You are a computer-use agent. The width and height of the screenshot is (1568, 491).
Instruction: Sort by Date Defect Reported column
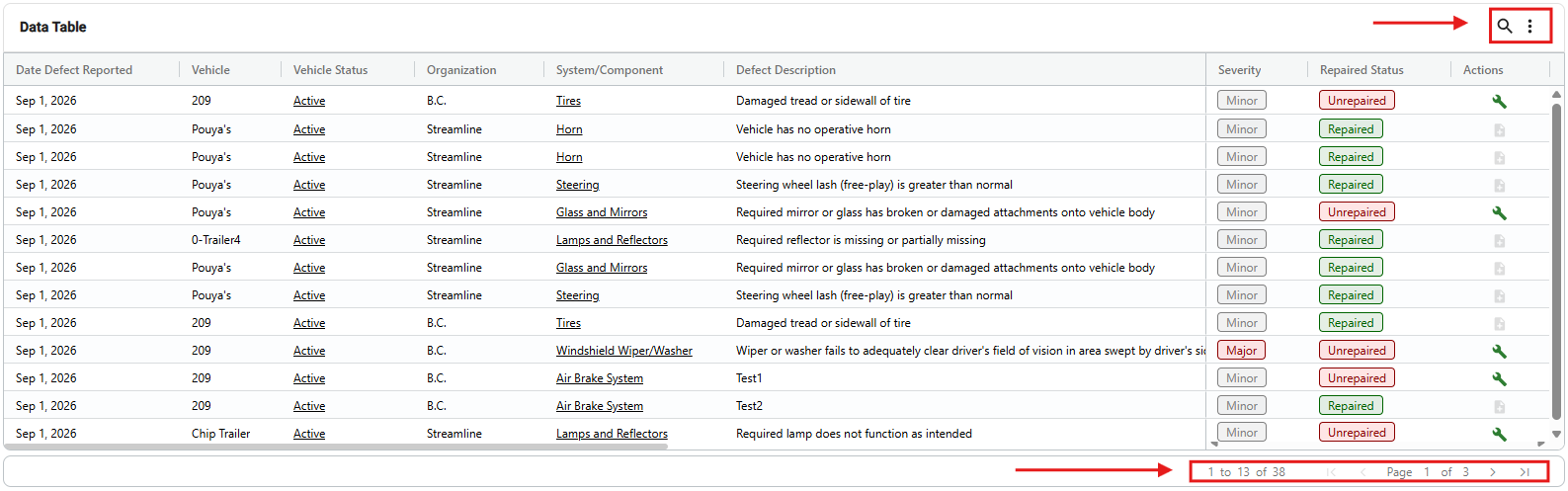[x=74, y=70]
